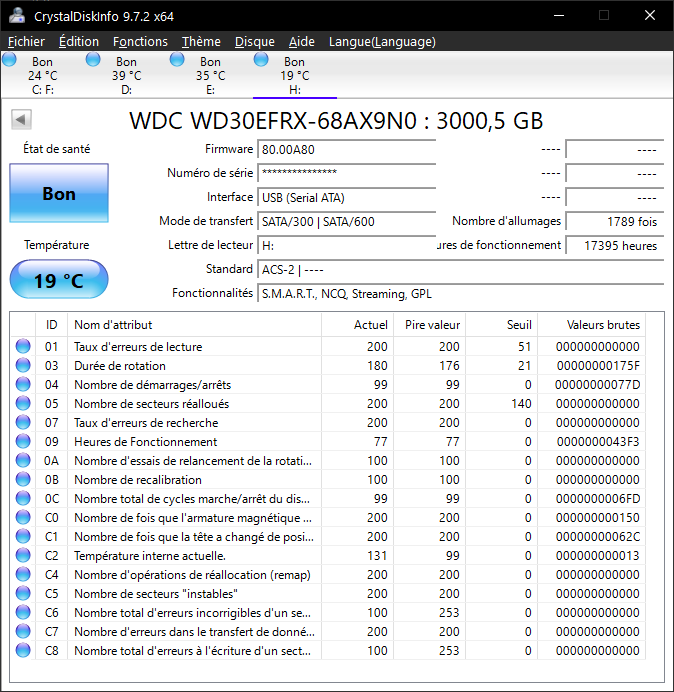
Task: Click the drive letter field H:
Action: click(346, 245)
